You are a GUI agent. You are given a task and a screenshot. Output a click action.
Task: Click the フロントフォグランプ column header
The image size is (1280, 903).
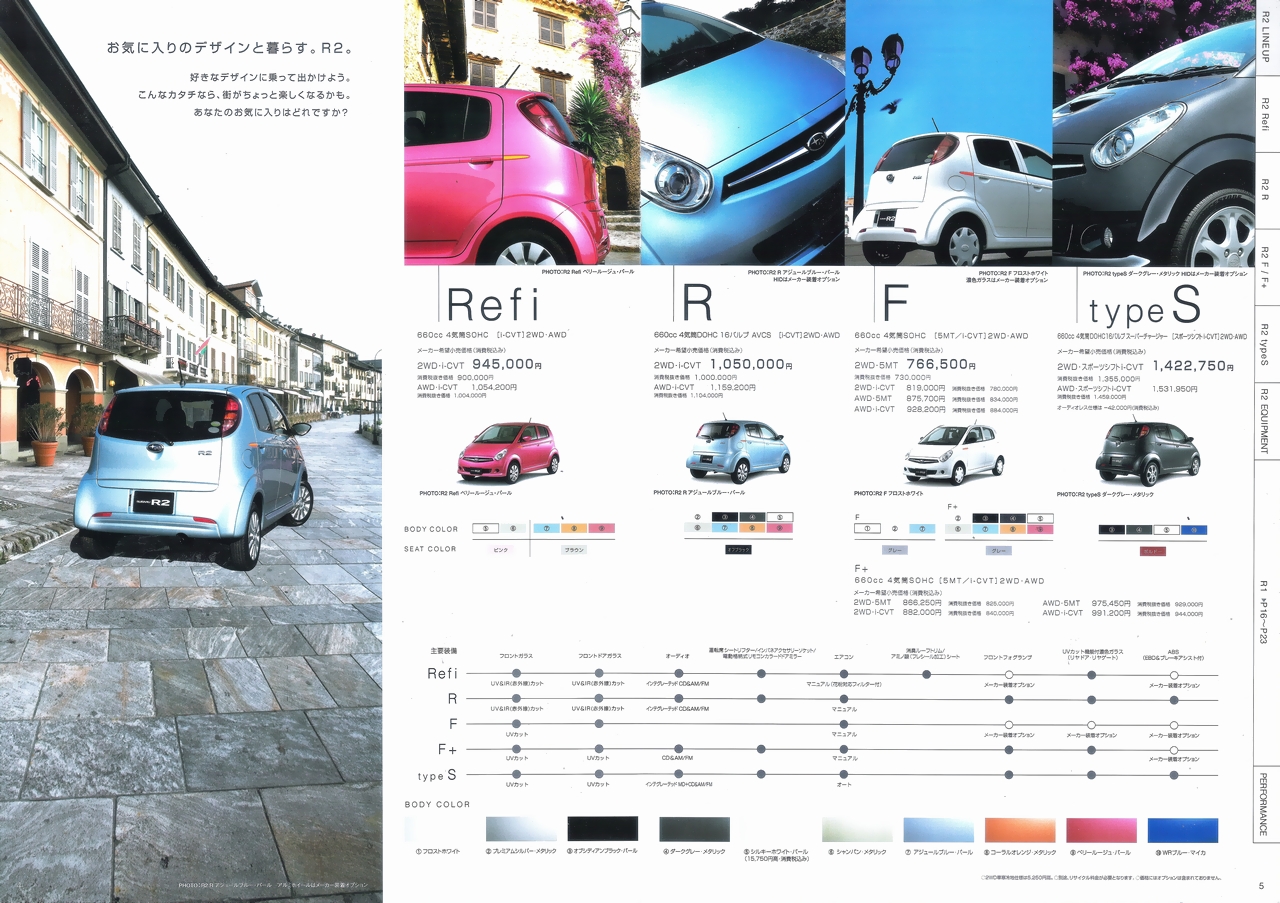click(1008, 656)
